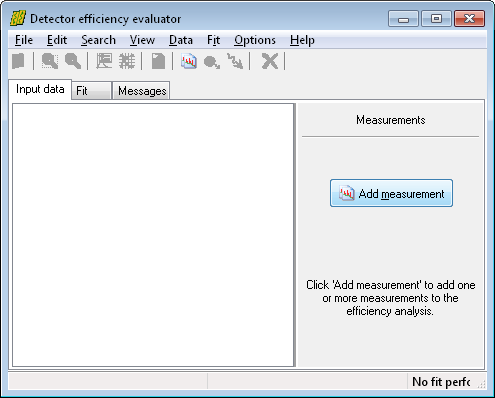The width and height of the screenshot is (495, 398).
Task: Click the plain magnifier zoom toolbar icon
Action: (x=73, y=61)
